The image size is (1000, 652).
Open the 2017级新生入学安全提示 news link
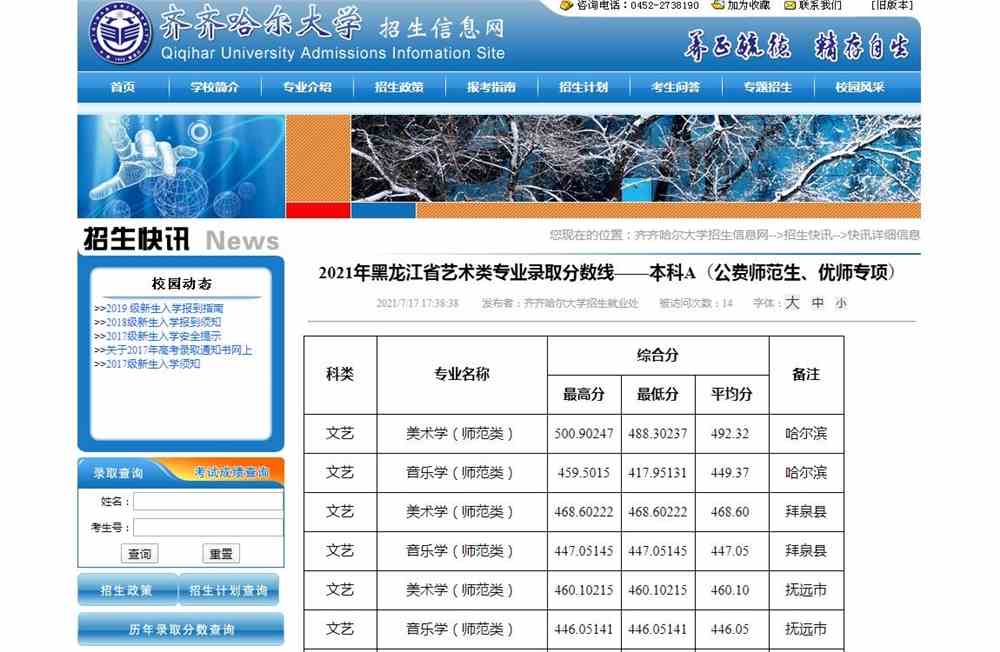coord(163,336)
